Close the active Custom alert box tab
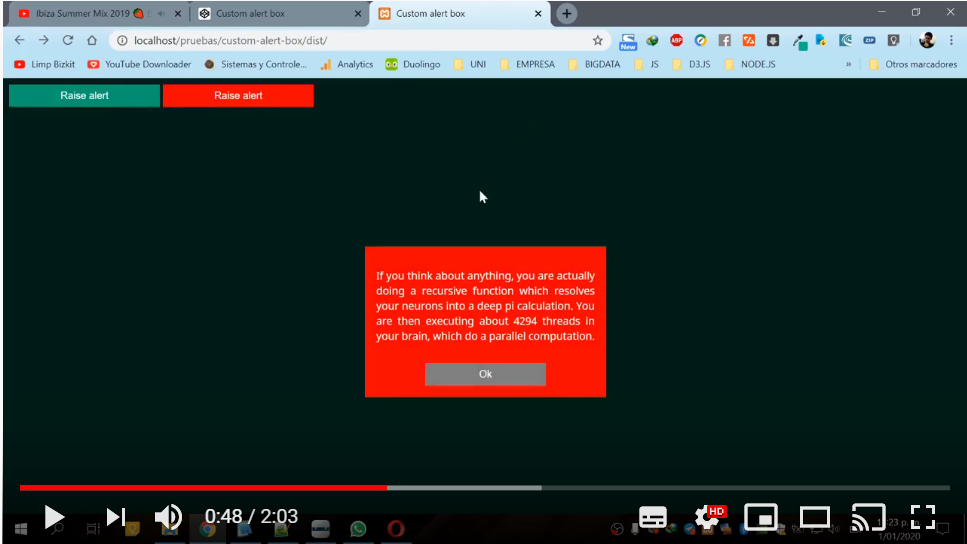The image size is (967, 544). point(538,14)
